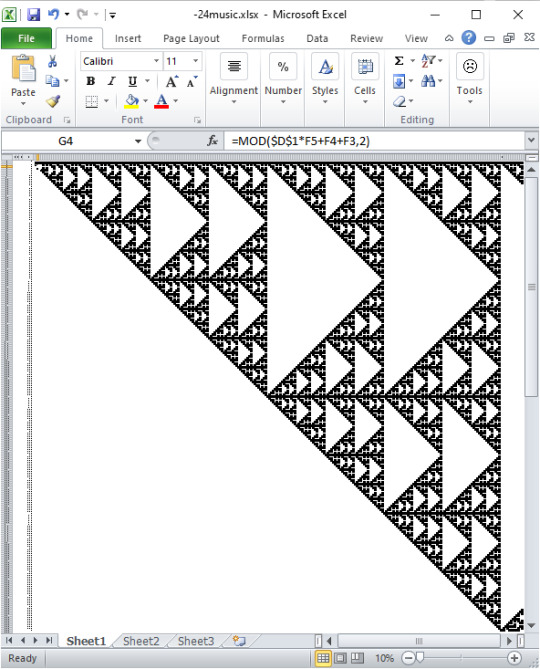Switch to the Page Layout tab

(x=191, y=38)
